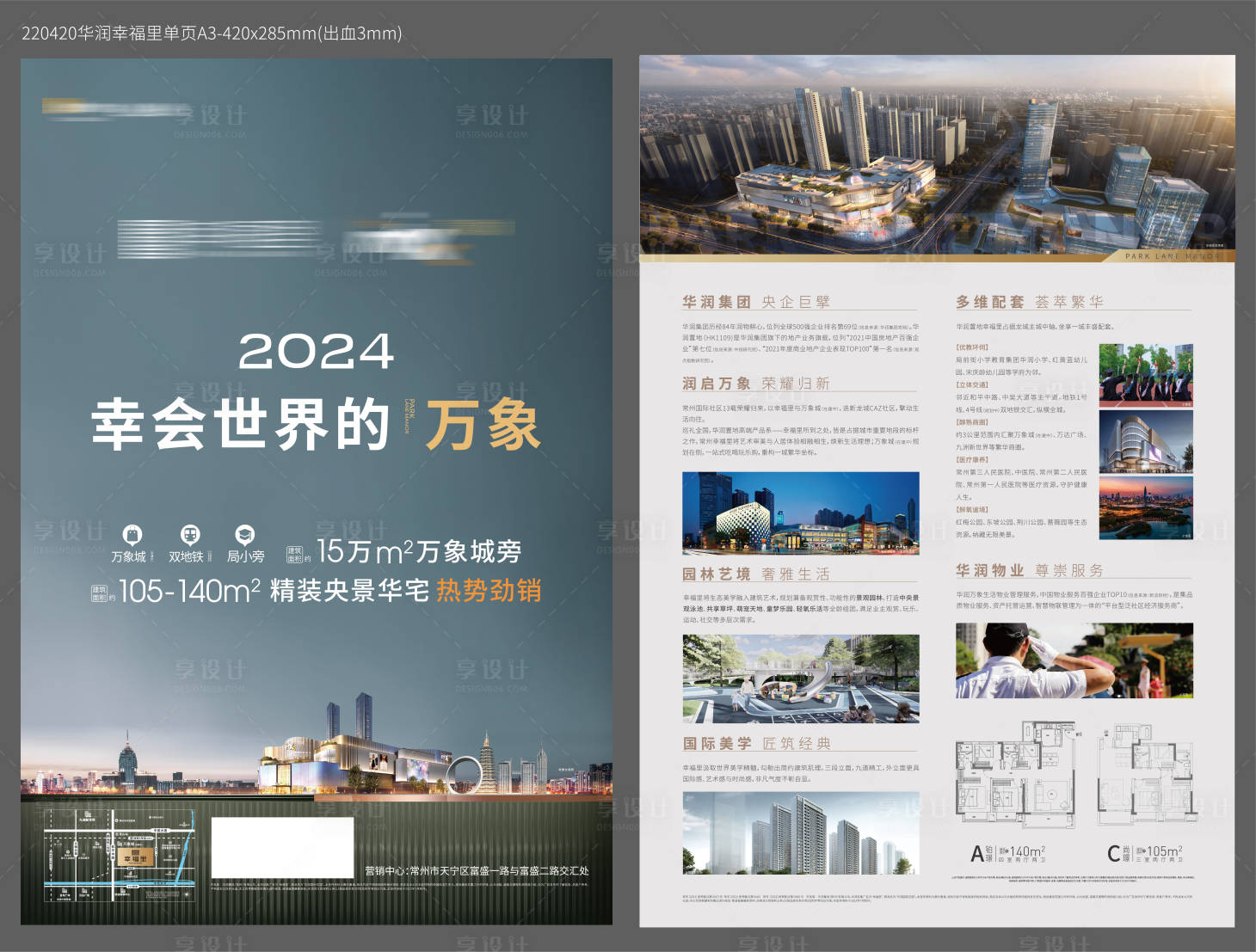Open the sunset city skyline photo
This screenshot has height=952, width=1256.
(x=1146, y=507)
